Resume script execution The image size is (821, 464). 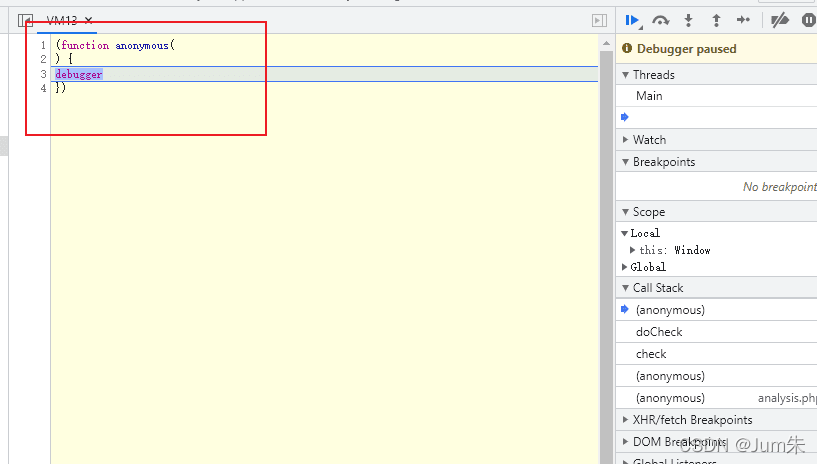pyautogui.click(x=632, y=20)
